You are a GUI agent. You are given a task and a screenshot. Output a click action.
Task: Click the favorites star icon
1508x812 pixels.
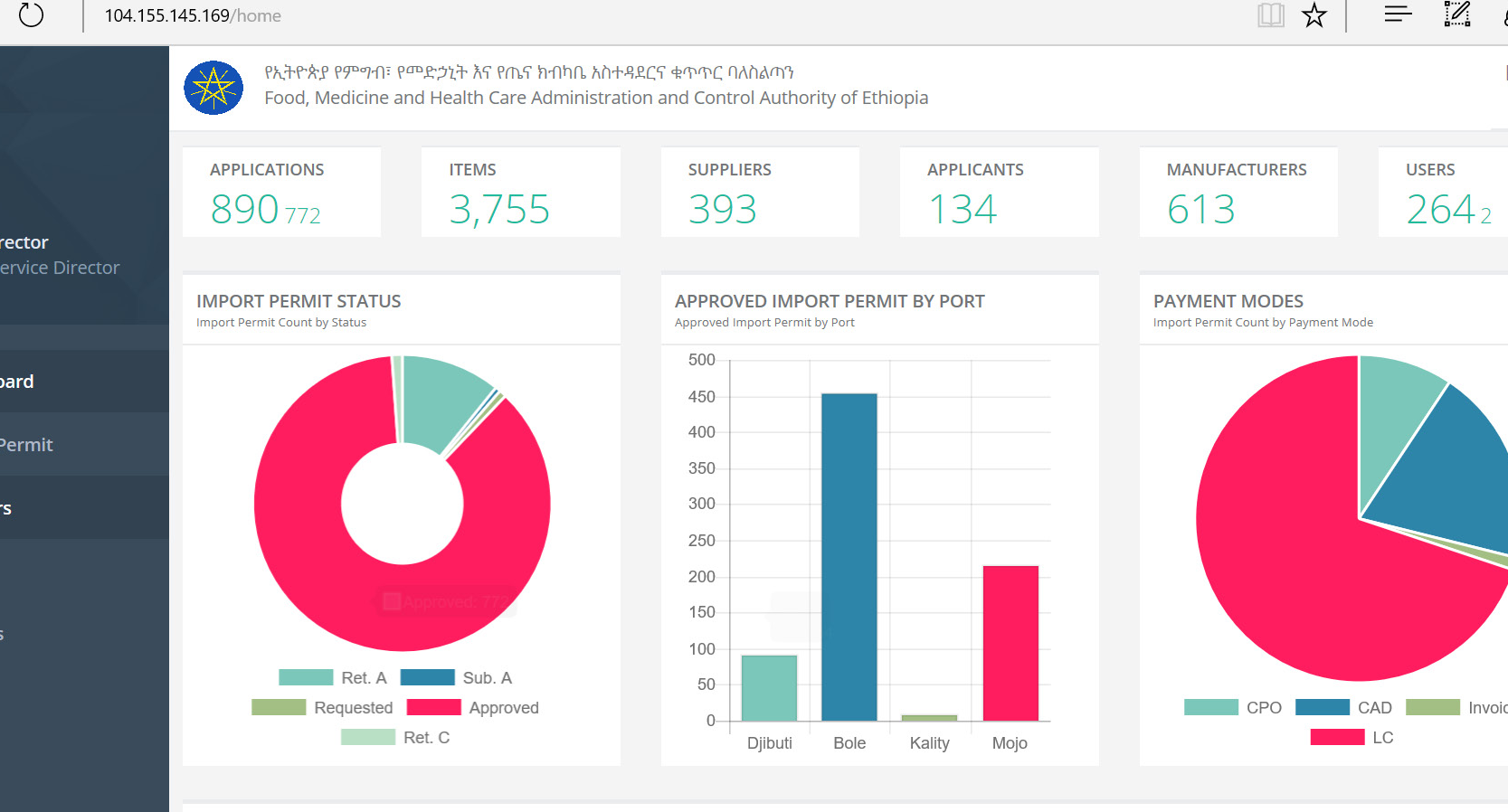pos(1314,15)
